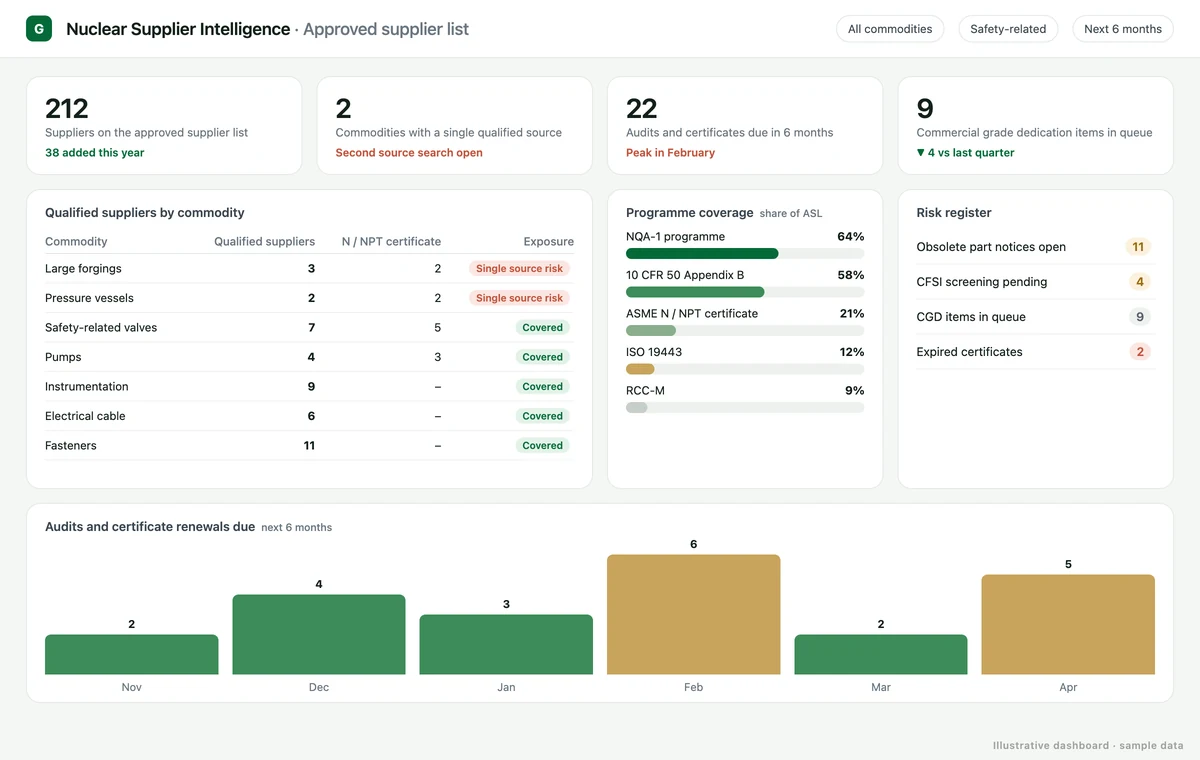This screenshot has width=1200, height=760.
Task: Click the 38 added this year note
Action: [x=95, y=153]
